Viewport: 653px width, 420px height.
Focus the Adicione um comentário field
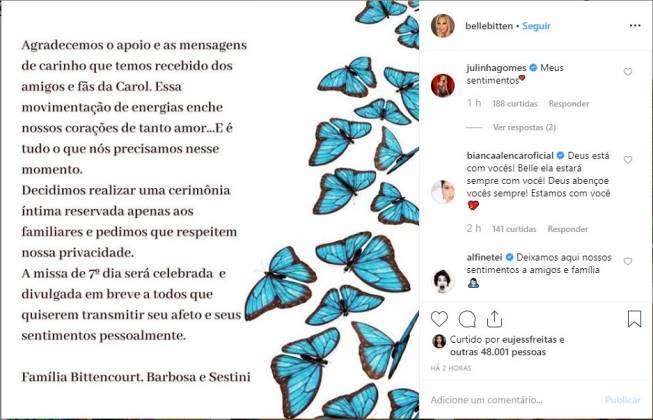[x=514, y=400]
